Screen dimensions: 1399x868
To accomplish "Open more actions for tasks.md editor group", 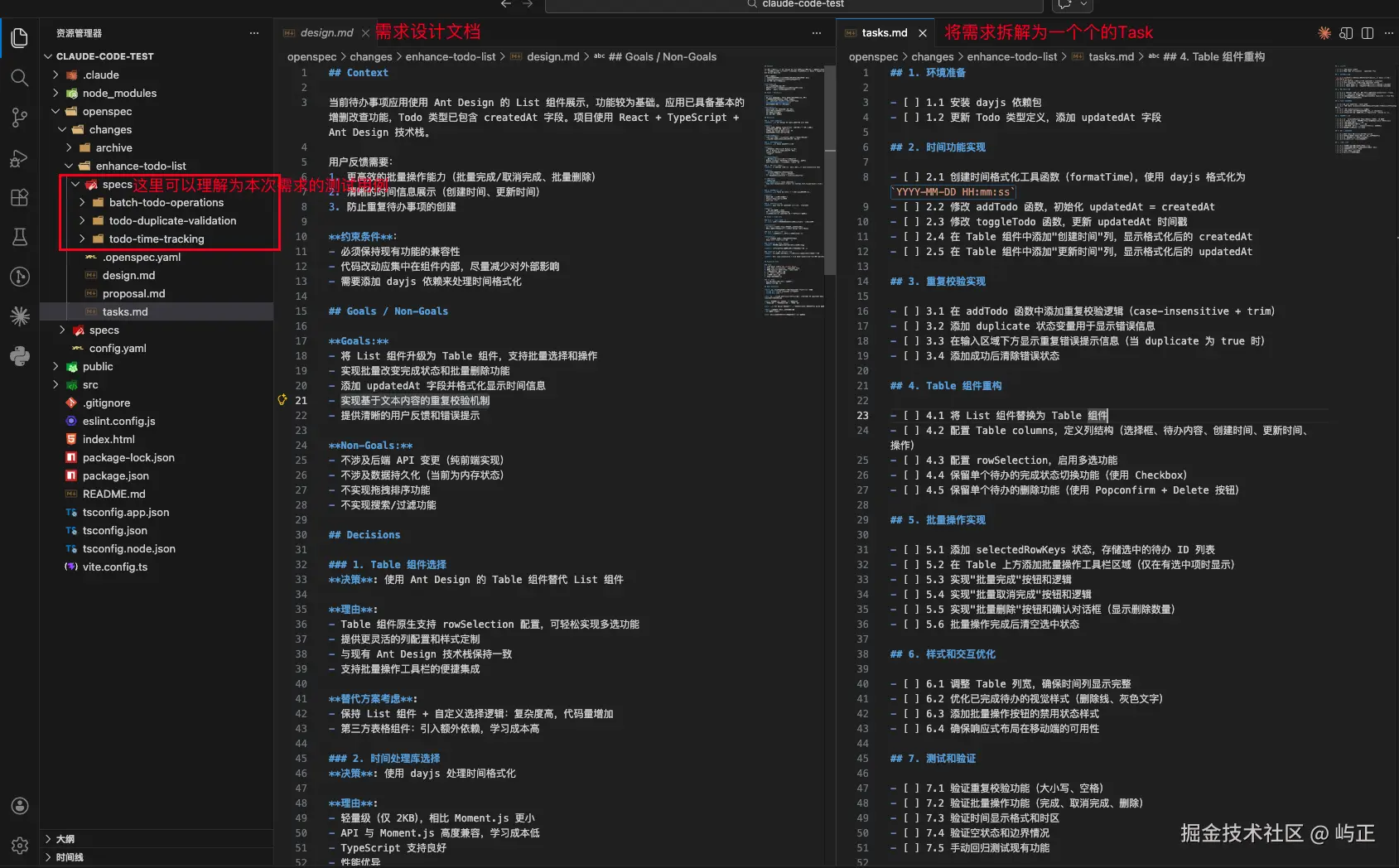I will (x=1389, y=33).
